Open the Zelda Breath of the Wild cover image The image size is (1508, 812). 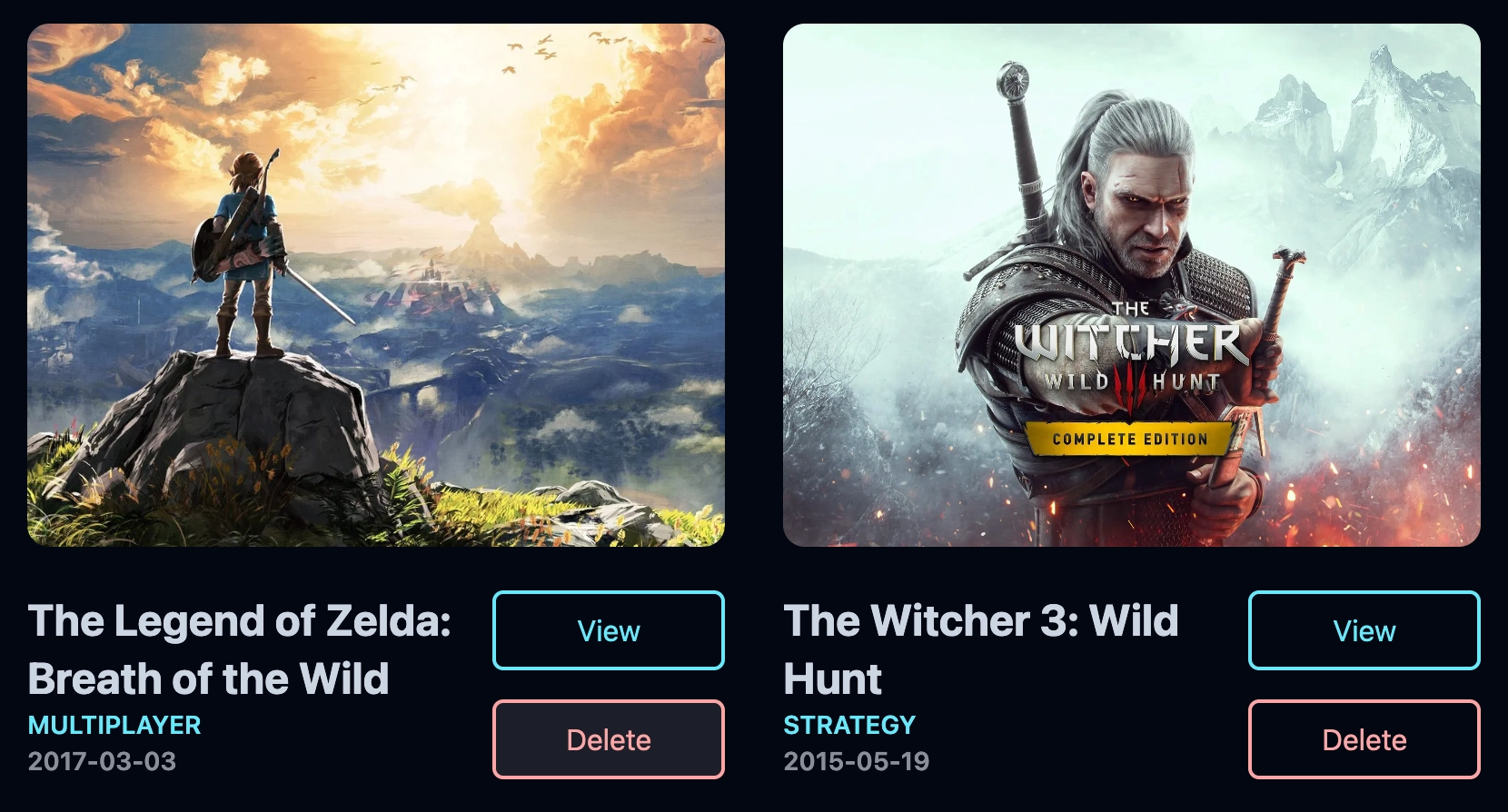[376, 285]
